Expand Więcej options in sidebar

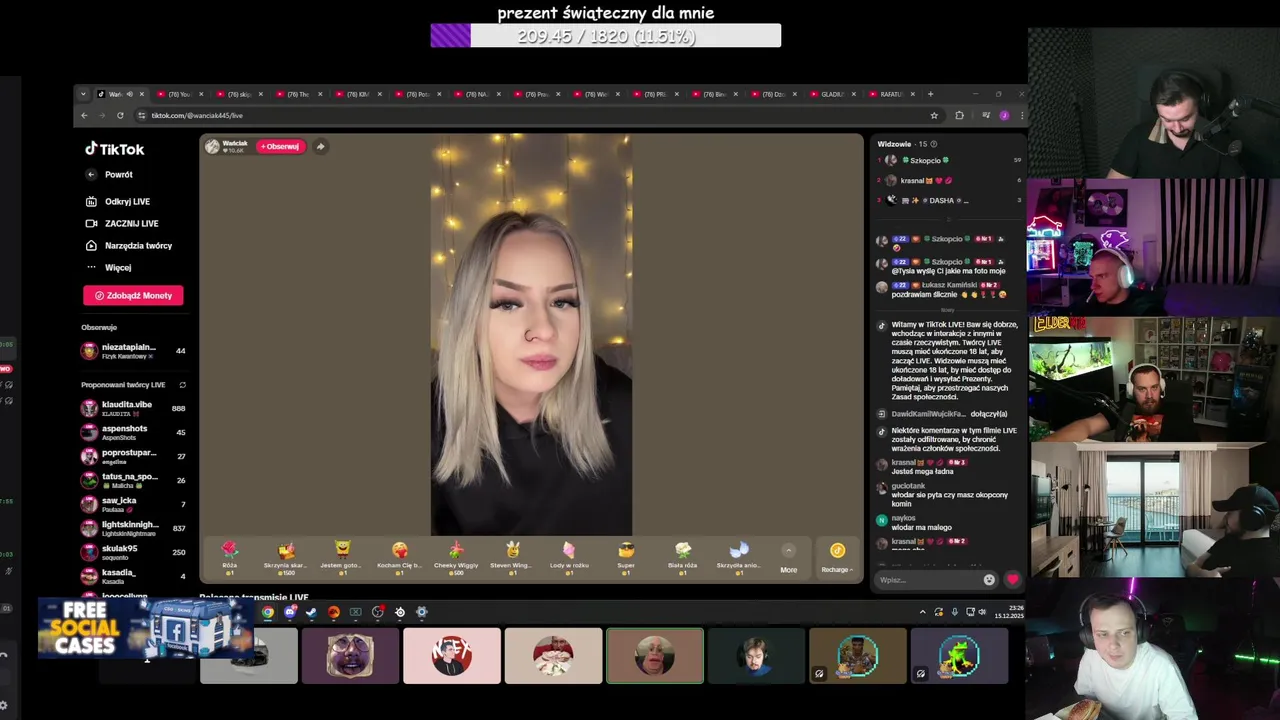click(109, 267)
